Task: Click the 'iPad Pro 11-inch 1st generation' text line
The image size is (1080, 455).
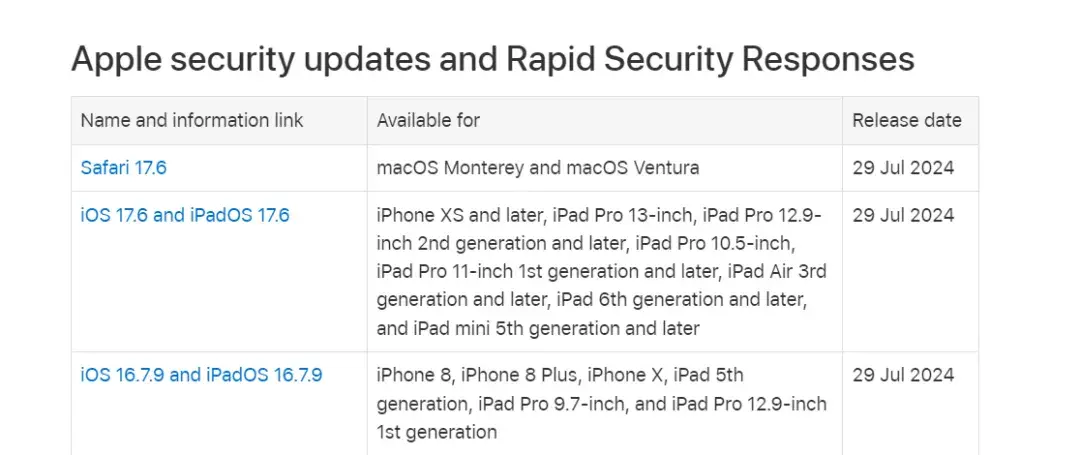Action: pyautogui.click(x=508, y=272)
